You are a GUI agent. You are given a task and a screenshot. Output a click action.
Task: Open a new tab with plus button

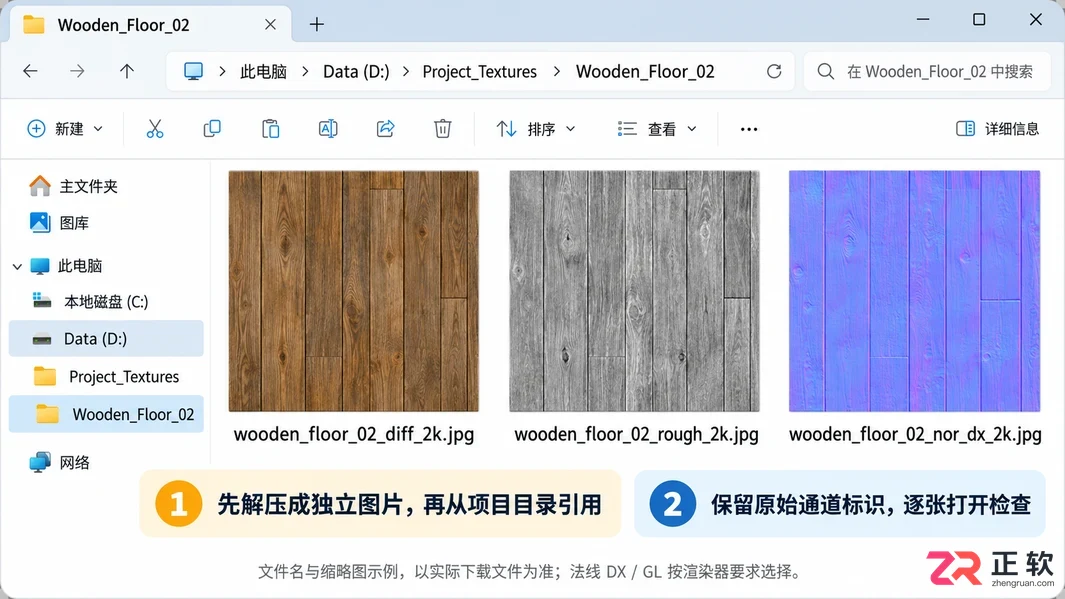click(x=317, y=24)
